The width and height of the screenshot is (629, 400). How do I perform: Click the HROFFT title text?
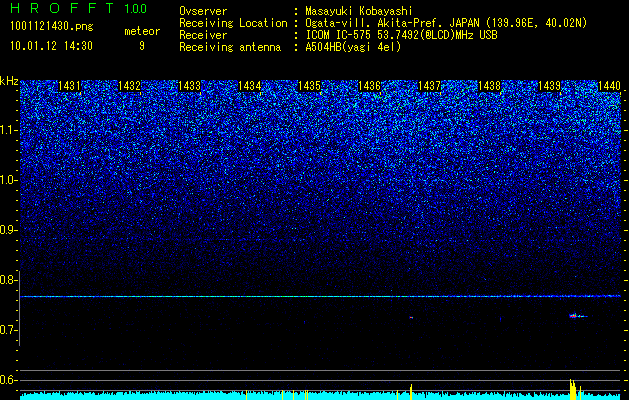coord(62,8)
